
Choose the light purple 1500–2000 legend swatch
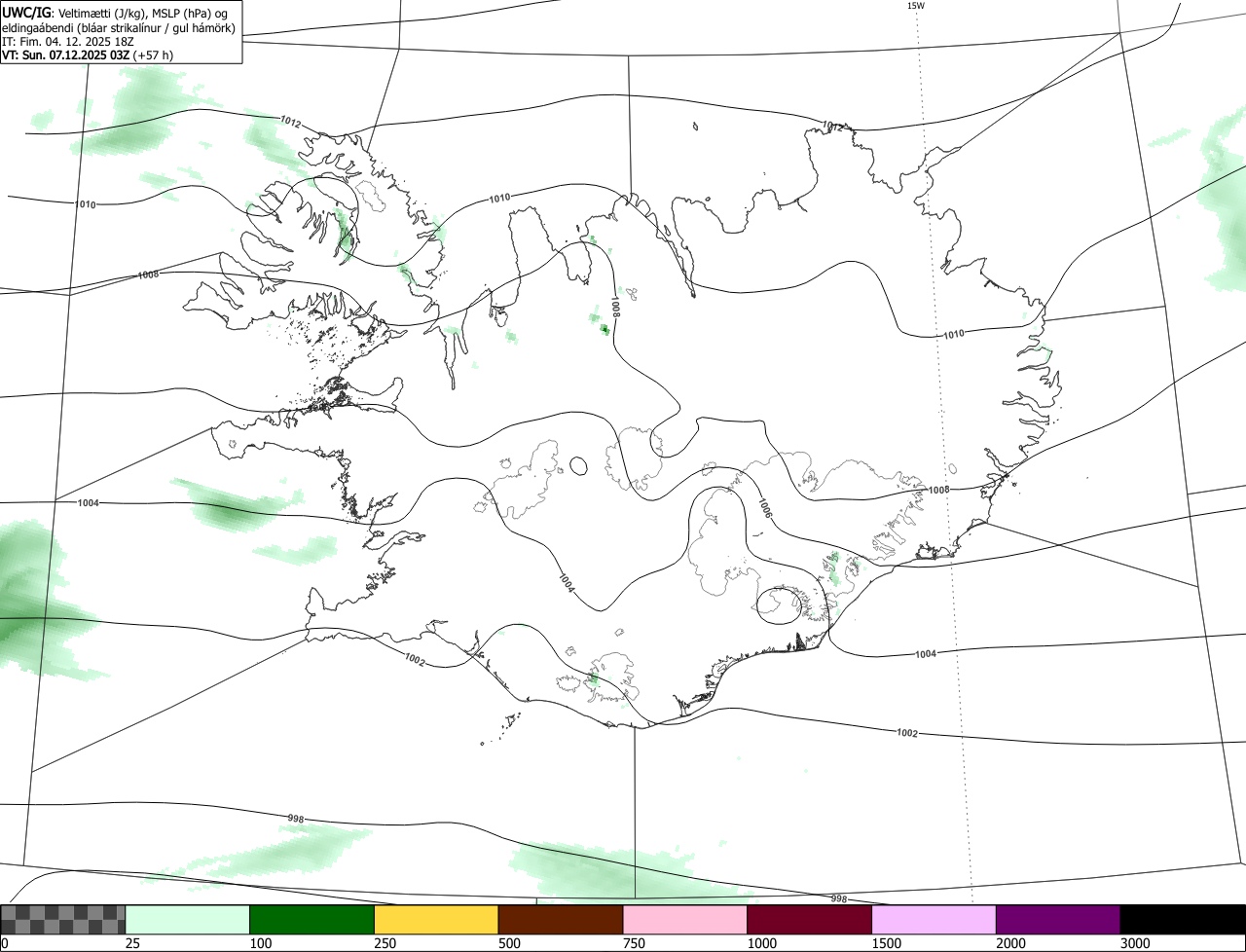point(934,920)
